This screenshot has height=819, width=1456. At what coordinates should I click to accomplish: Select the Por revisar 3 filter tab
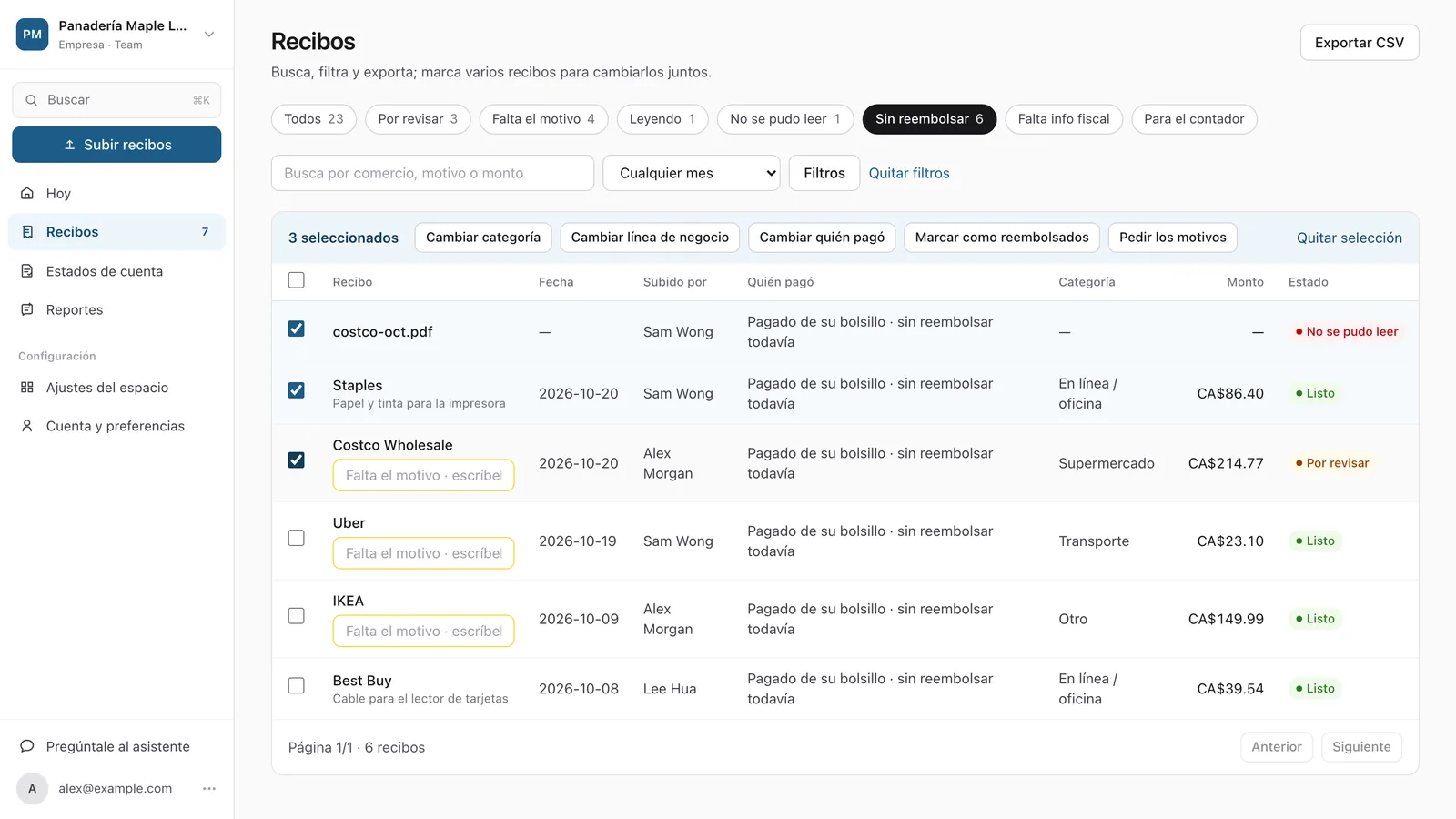tap(418, 119)
